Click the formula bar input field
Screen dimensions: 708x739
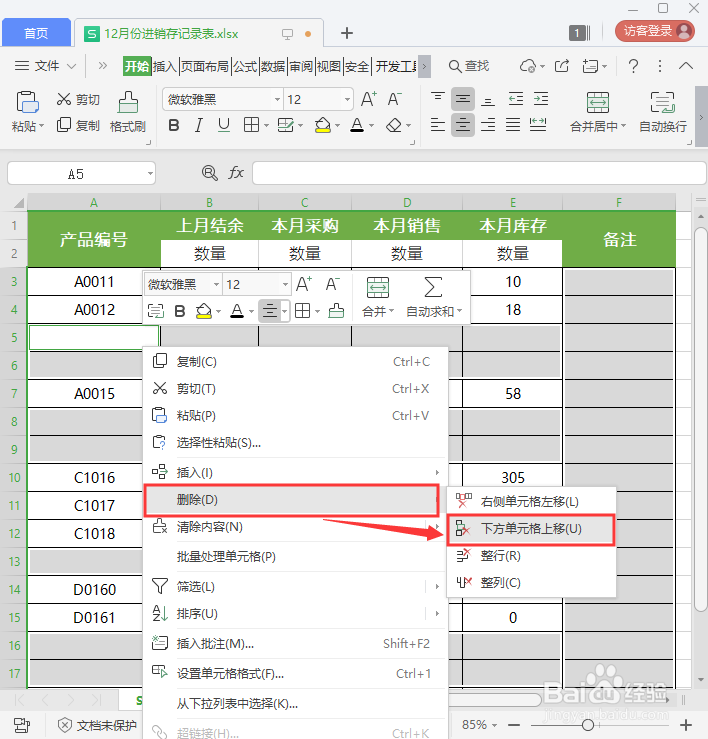tap(479, 173)
